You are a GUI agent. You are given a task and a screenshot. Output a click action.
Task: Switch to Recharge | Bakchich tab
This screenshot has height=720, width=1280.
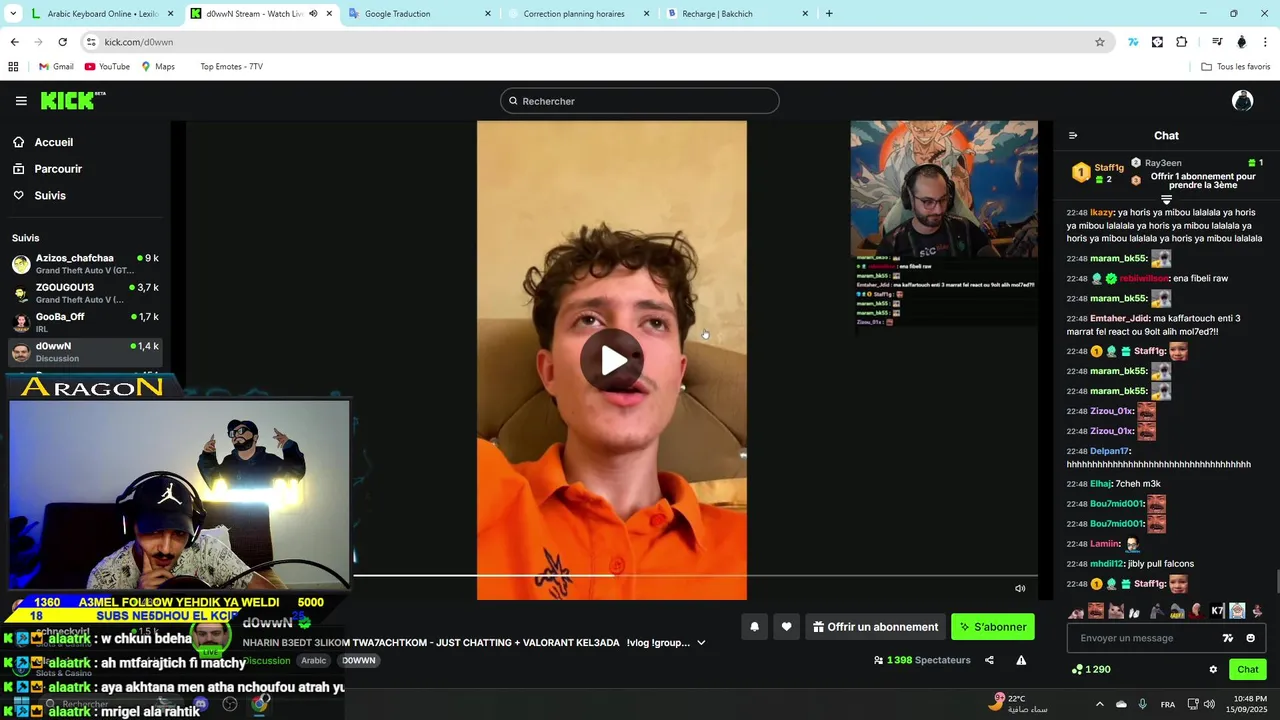click(738, 14)
